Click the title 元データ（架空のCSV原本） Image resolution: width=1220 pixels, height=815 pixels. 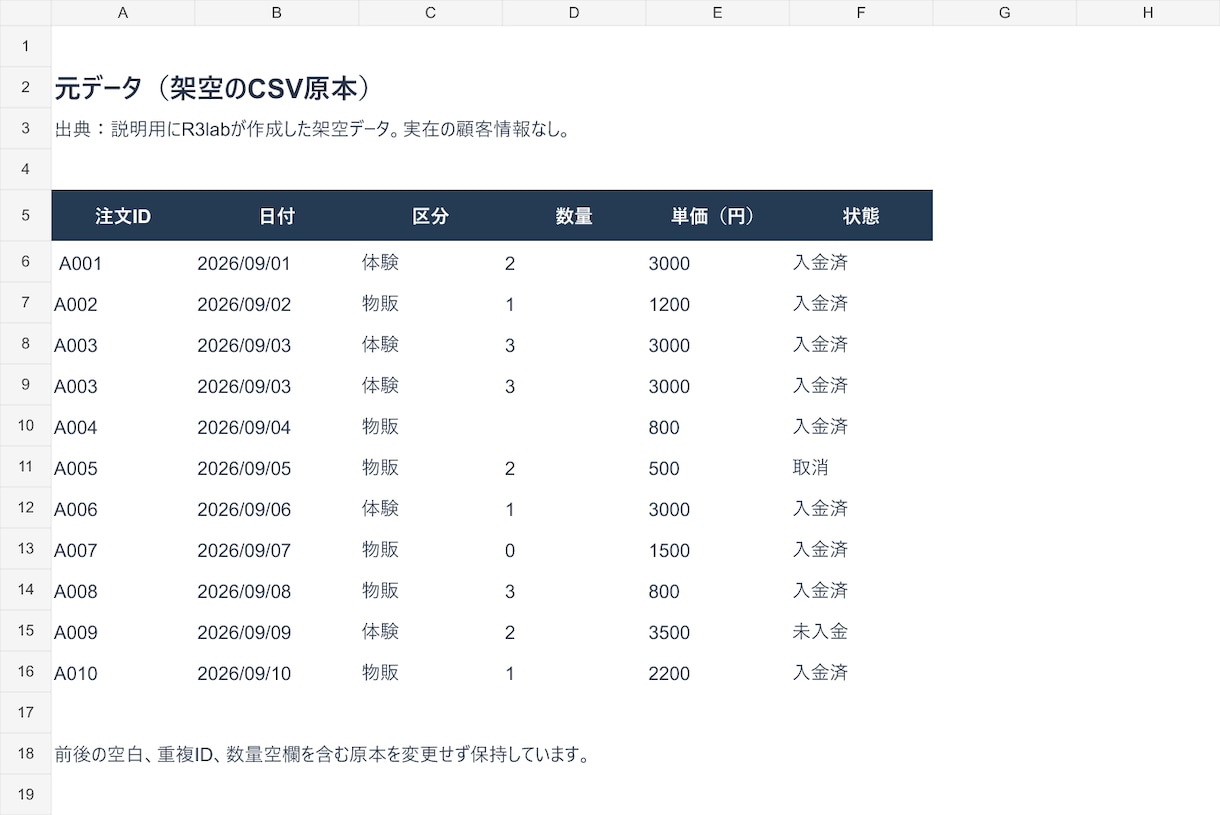[214, 88]
